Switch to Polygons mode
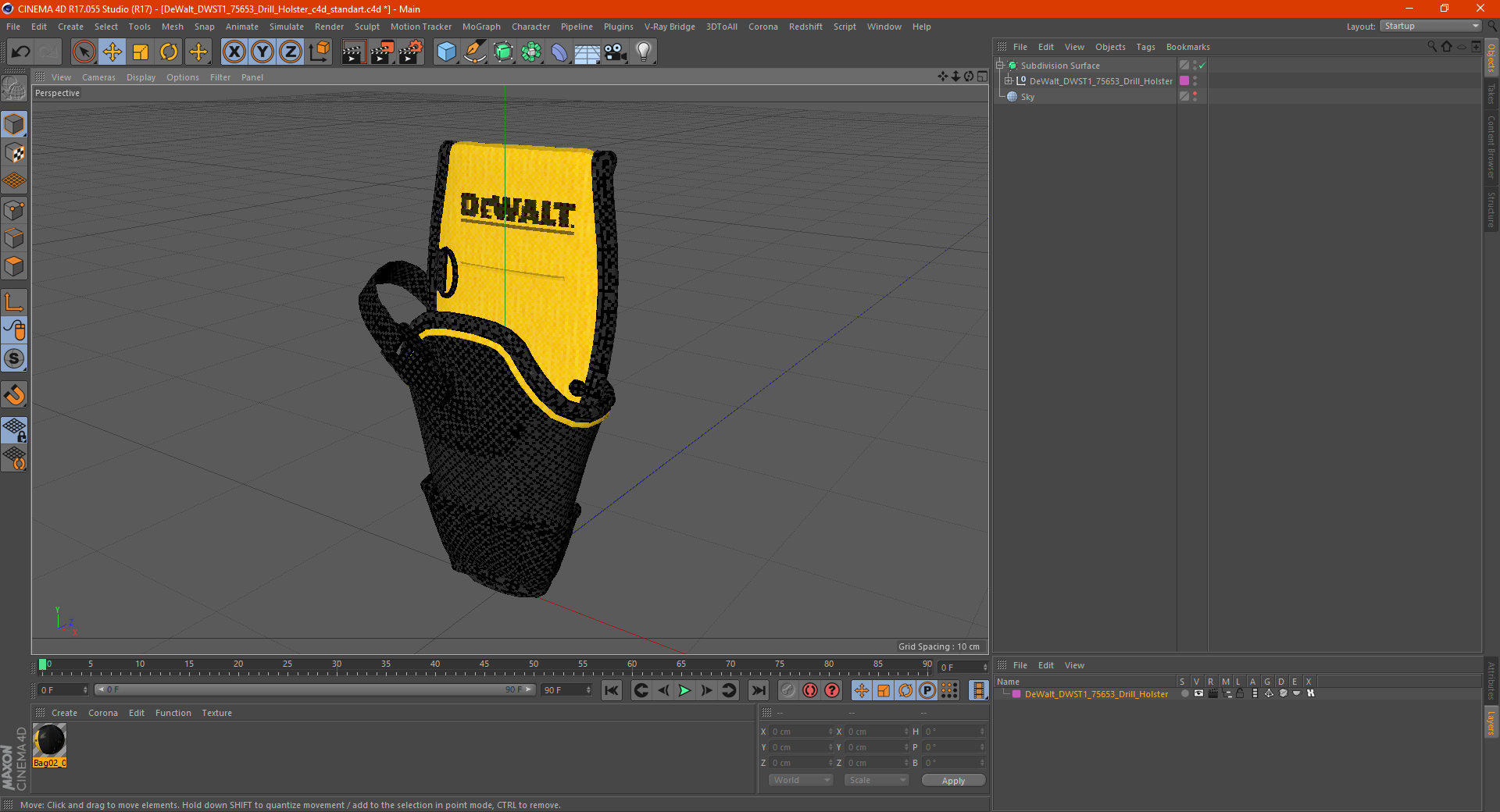1500x812 pixels. [14, 266]
